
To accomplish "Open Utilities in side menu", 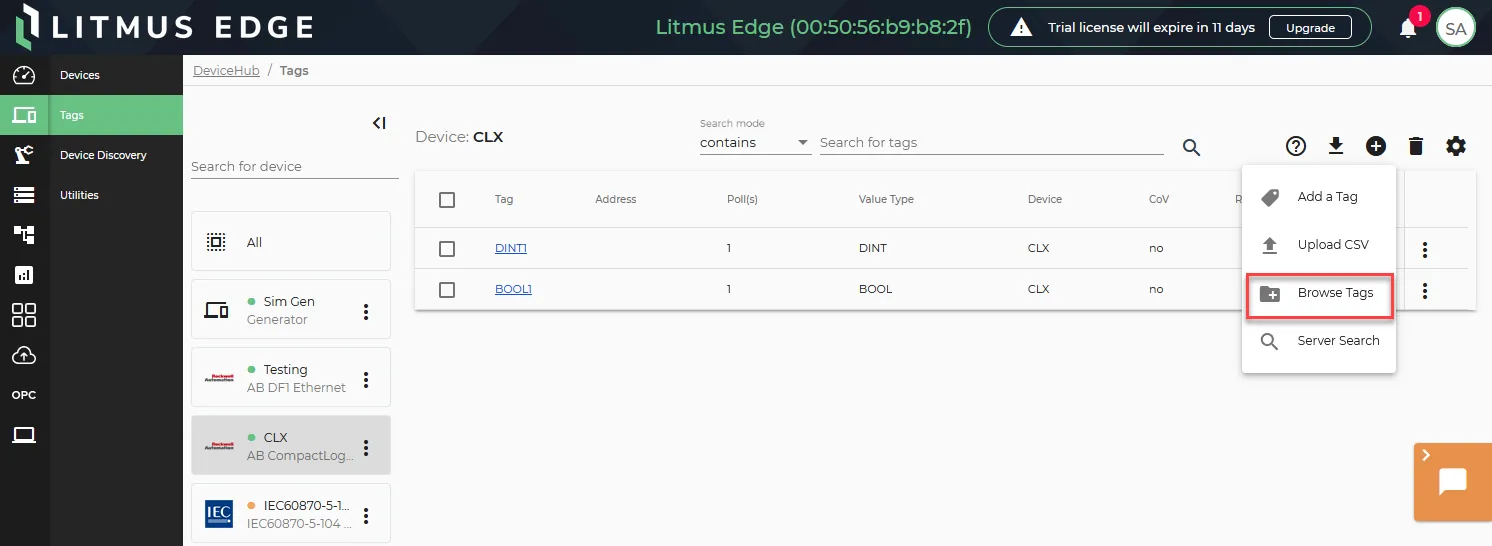I will coord(116,195).
